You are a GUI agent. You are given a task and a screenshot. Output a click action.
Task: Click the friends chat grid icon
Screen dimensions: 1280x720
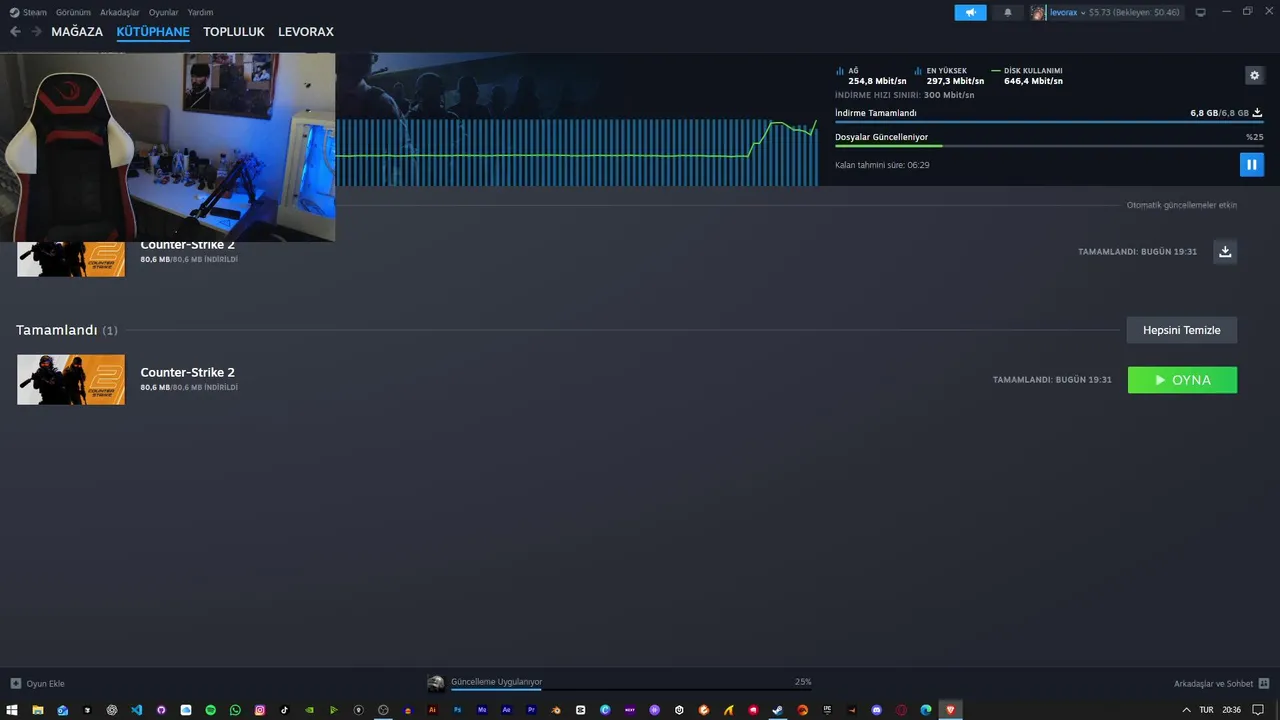(x=1264, y=684)
